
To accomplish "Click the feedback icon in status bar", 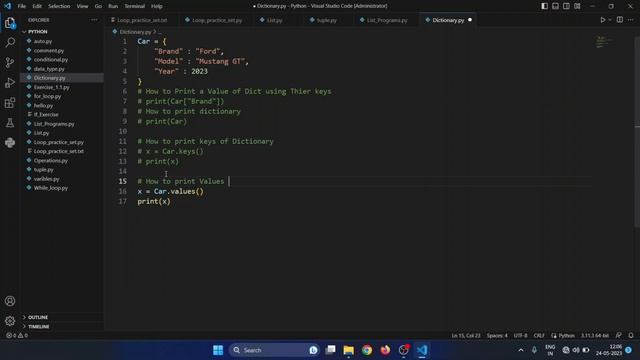I will [619, 336].
